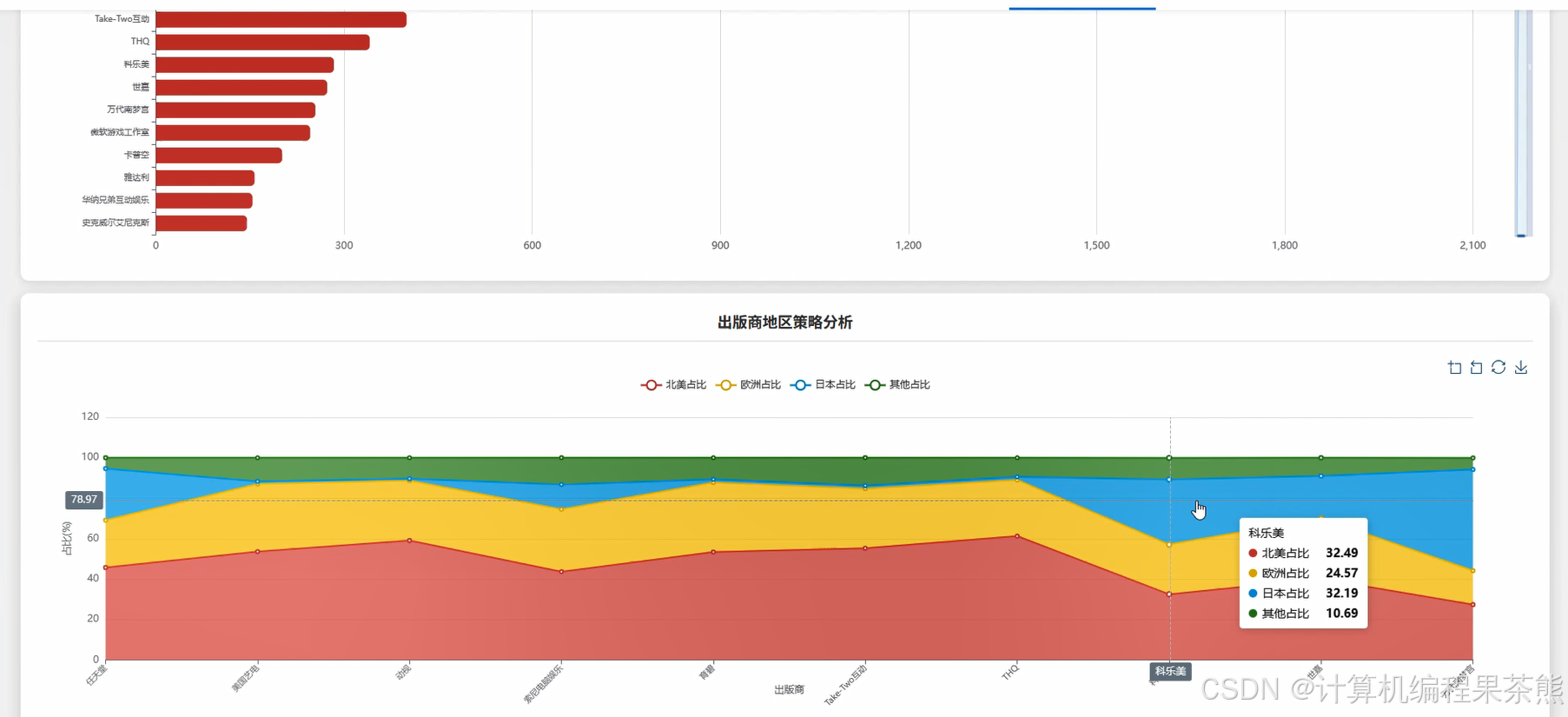Toggle the 其他占比 legend series

pyautogui.click(x=897, y=385)
